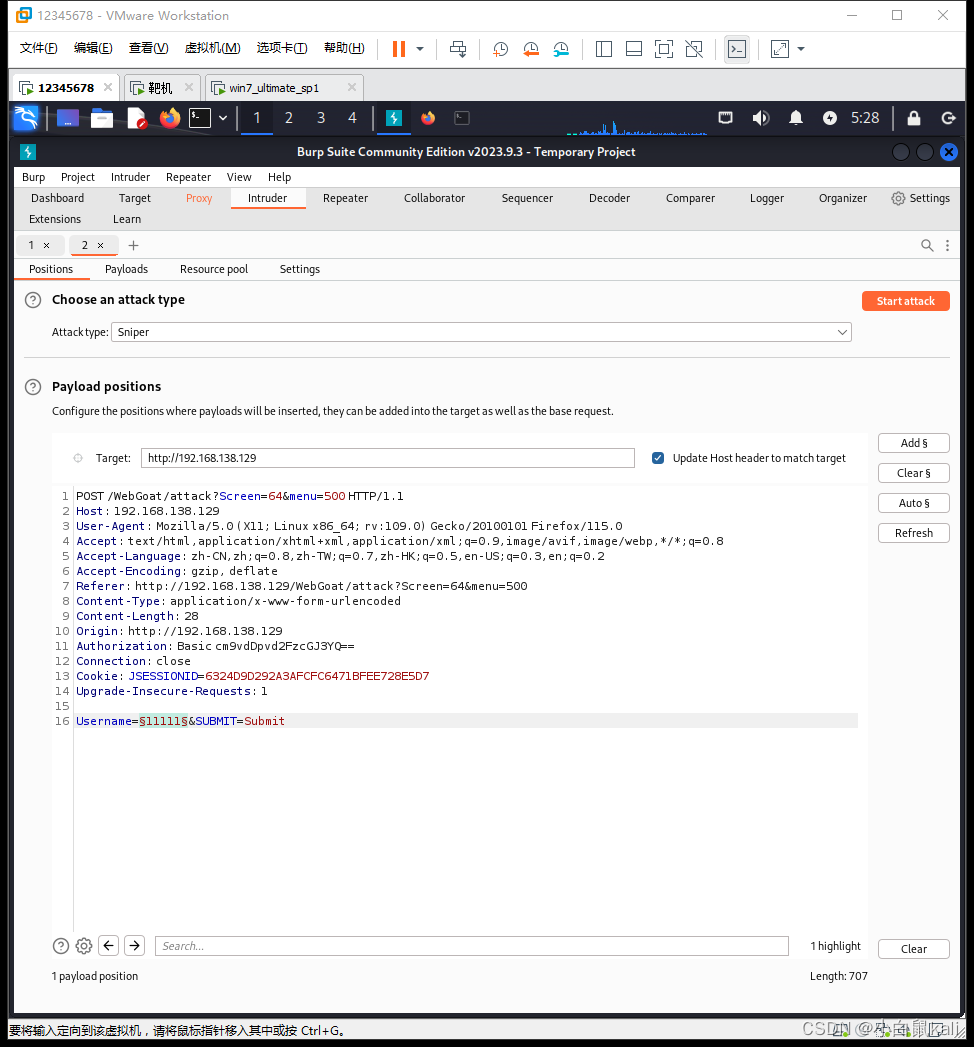Go to previous search match arrow

coord(109,946)
